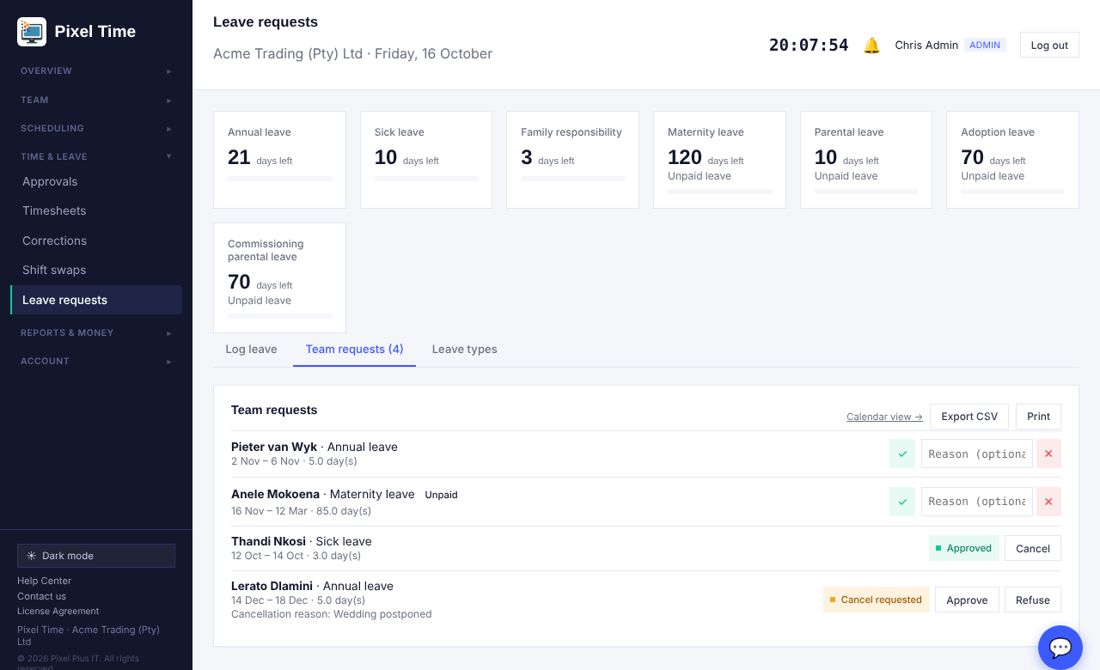Click the Maternity leave balance card
The height and width of the screenshot is (670, 1100).
[x=719, y=160]
